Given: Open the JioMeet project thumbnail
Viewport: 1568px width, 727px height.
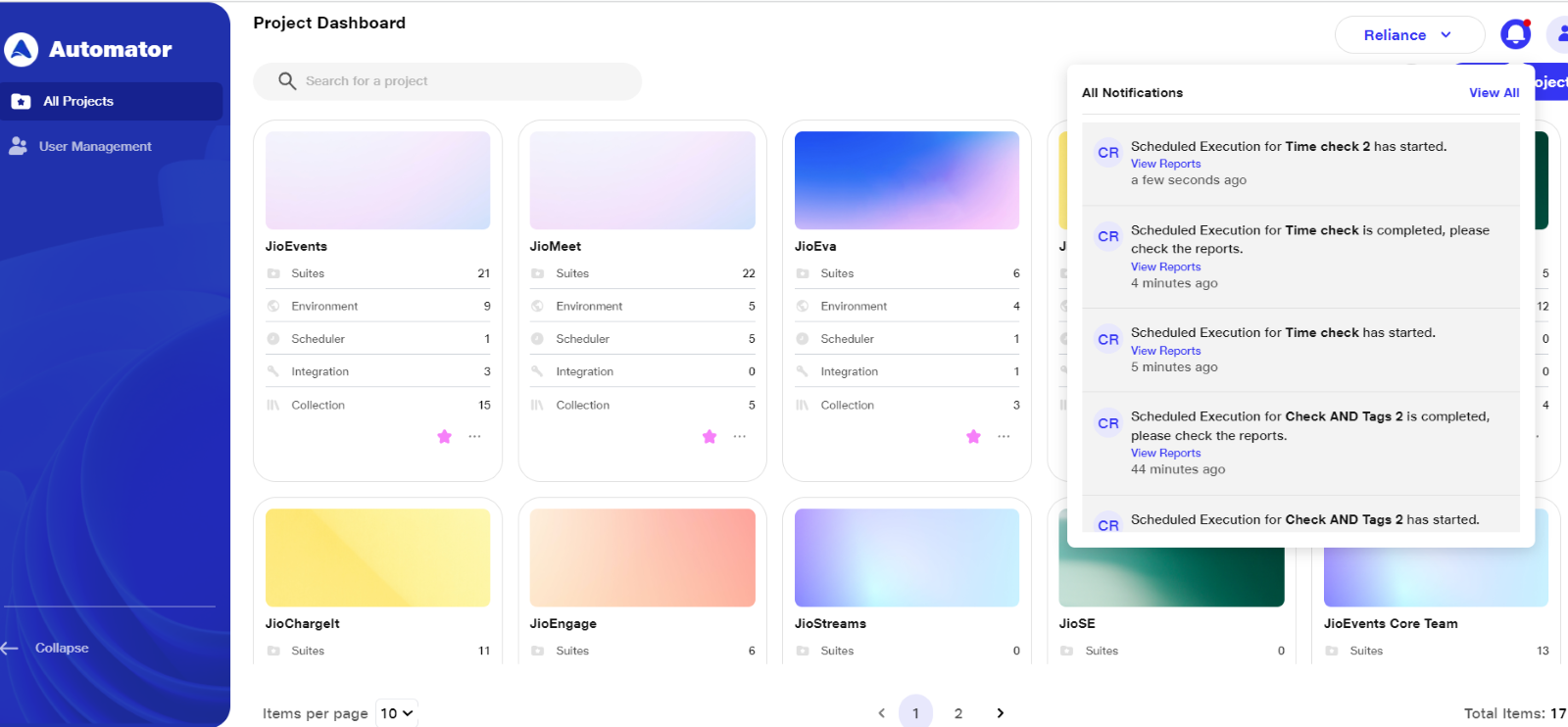Looking at the screenshot, I should pyautogui.click(x=642, y=180).
